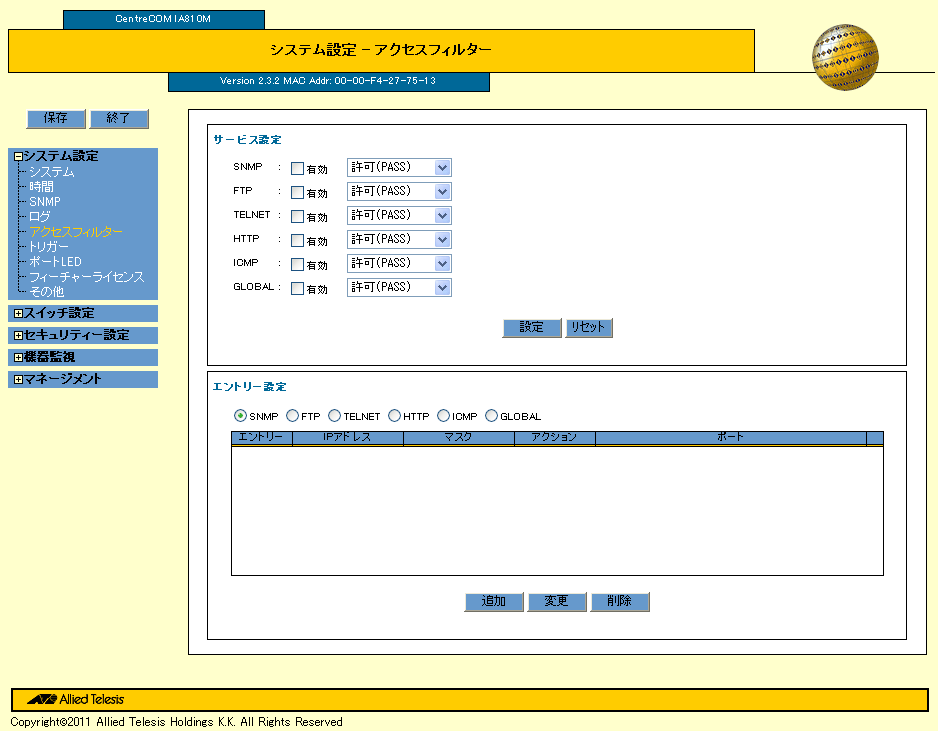The height and width of the screenshot is (731, 938).
Task: Click the エントリー設定 section heading
Action: click(x=249, y=387)
